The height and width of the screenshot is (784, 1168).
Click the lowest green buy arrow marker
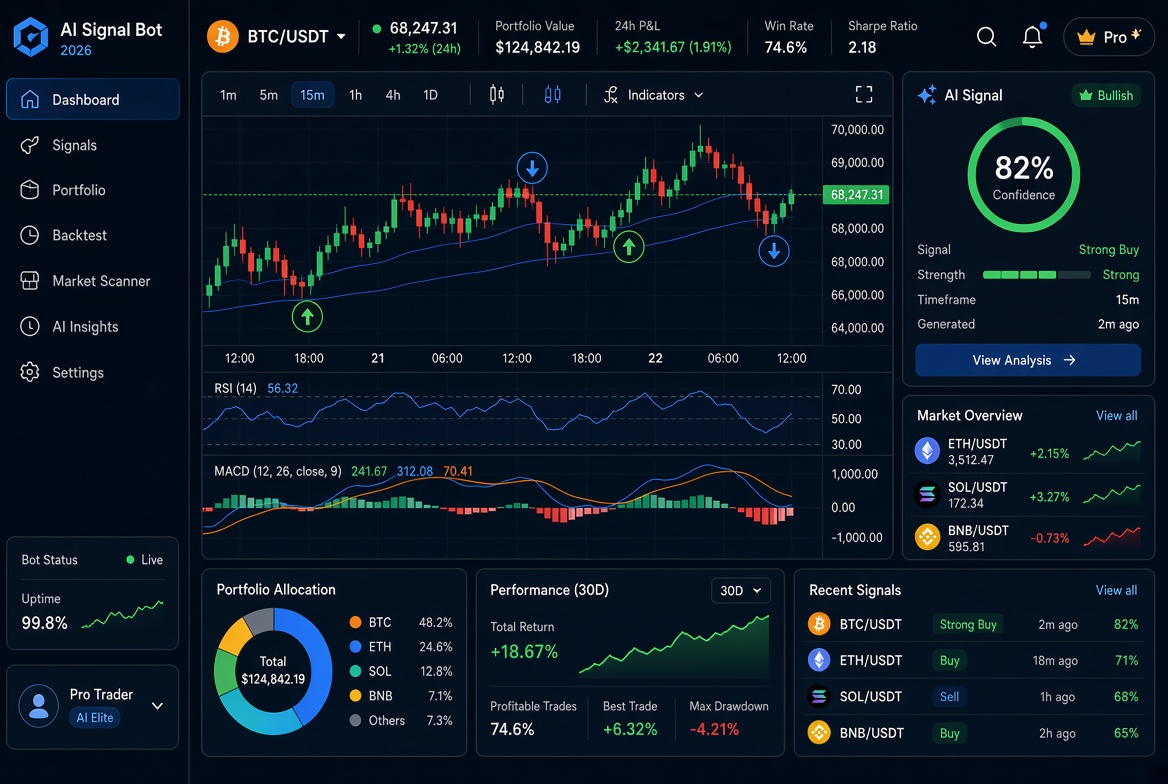pyautogui.click(x=307, y=317)
